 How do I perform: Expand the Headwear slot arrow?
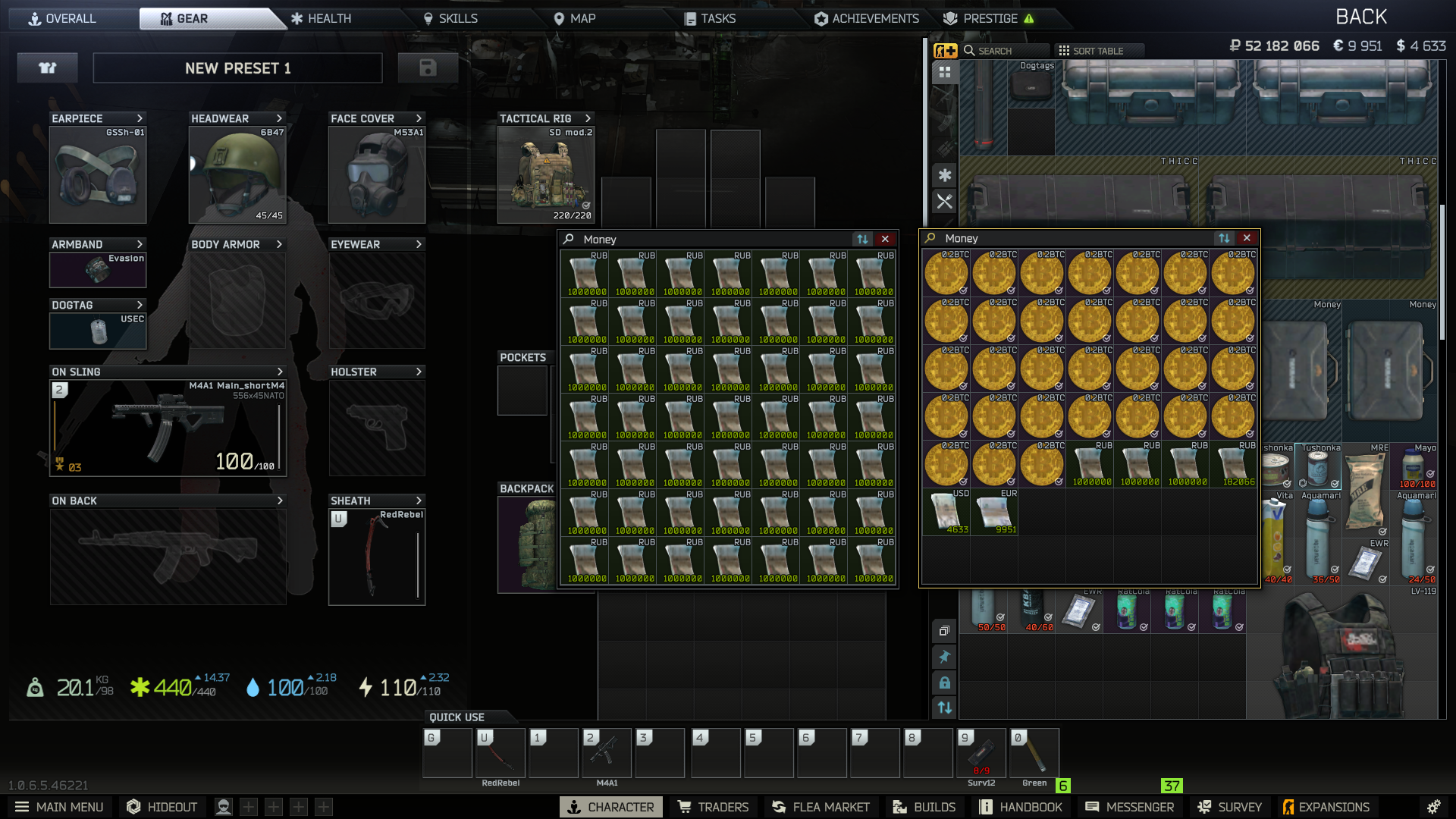click(x=279, y=118)
